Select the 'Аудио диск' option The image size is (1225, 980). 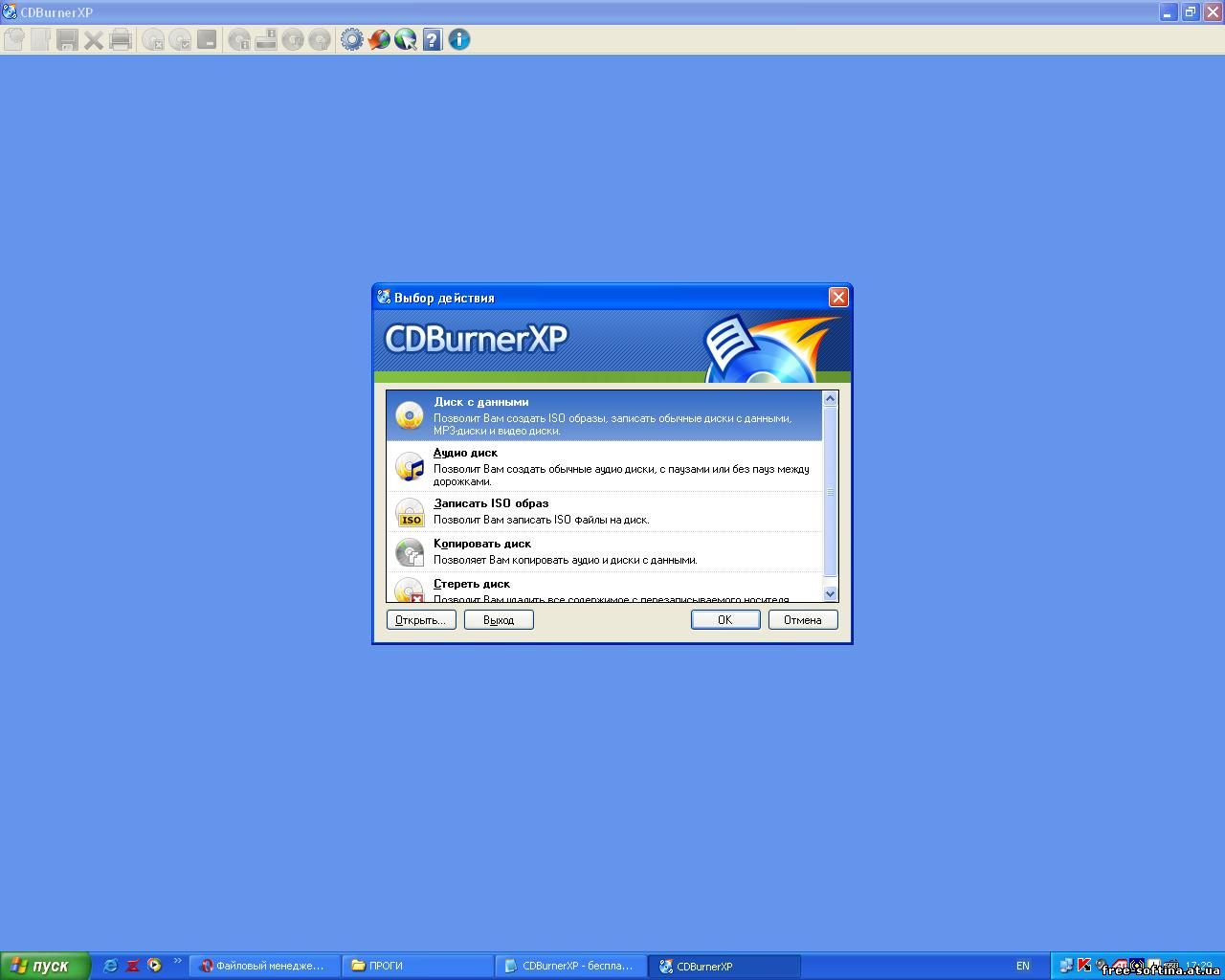point(604,466)
